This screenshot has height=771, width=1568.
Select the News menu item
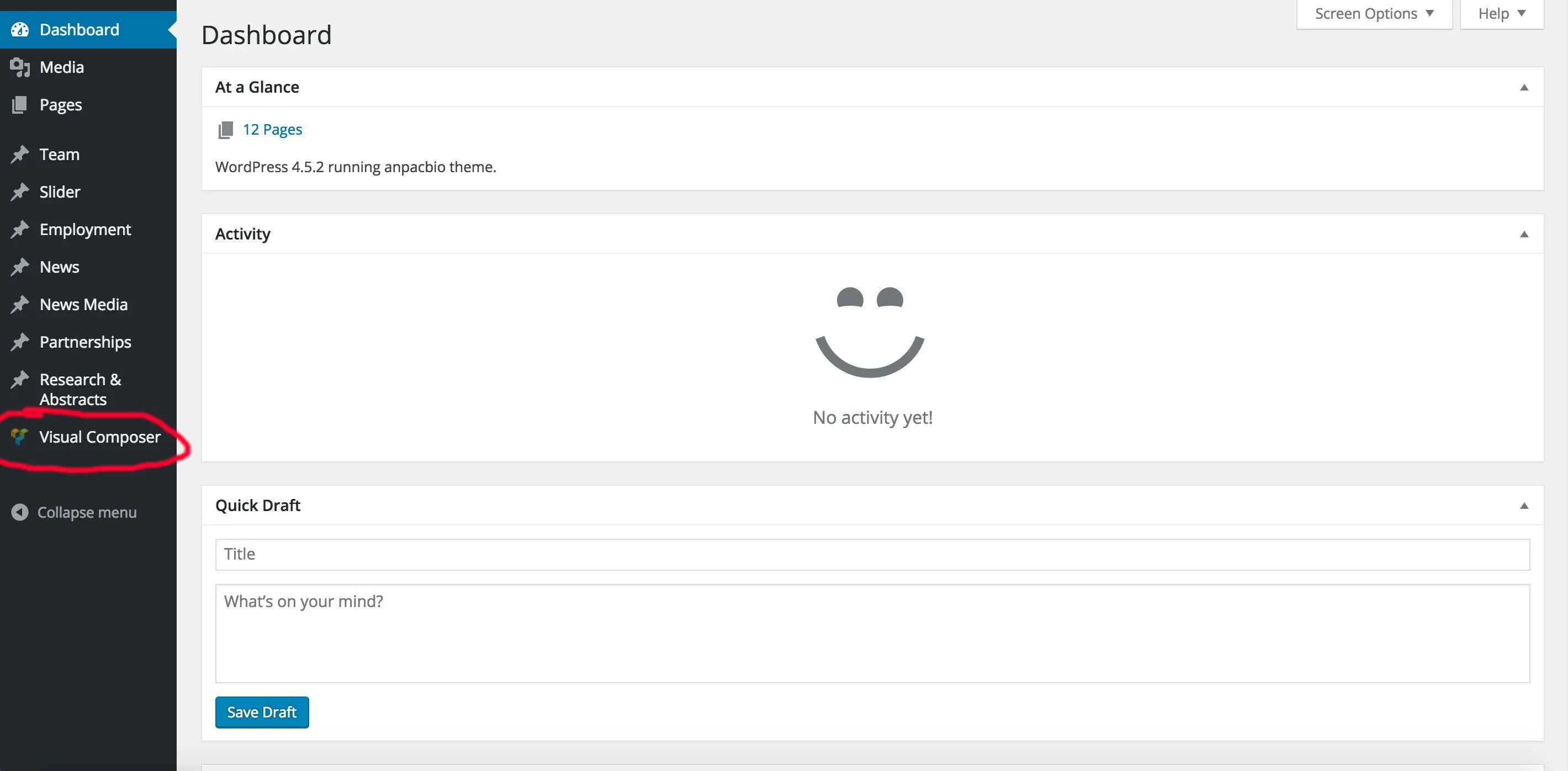(x=58, y=266)
